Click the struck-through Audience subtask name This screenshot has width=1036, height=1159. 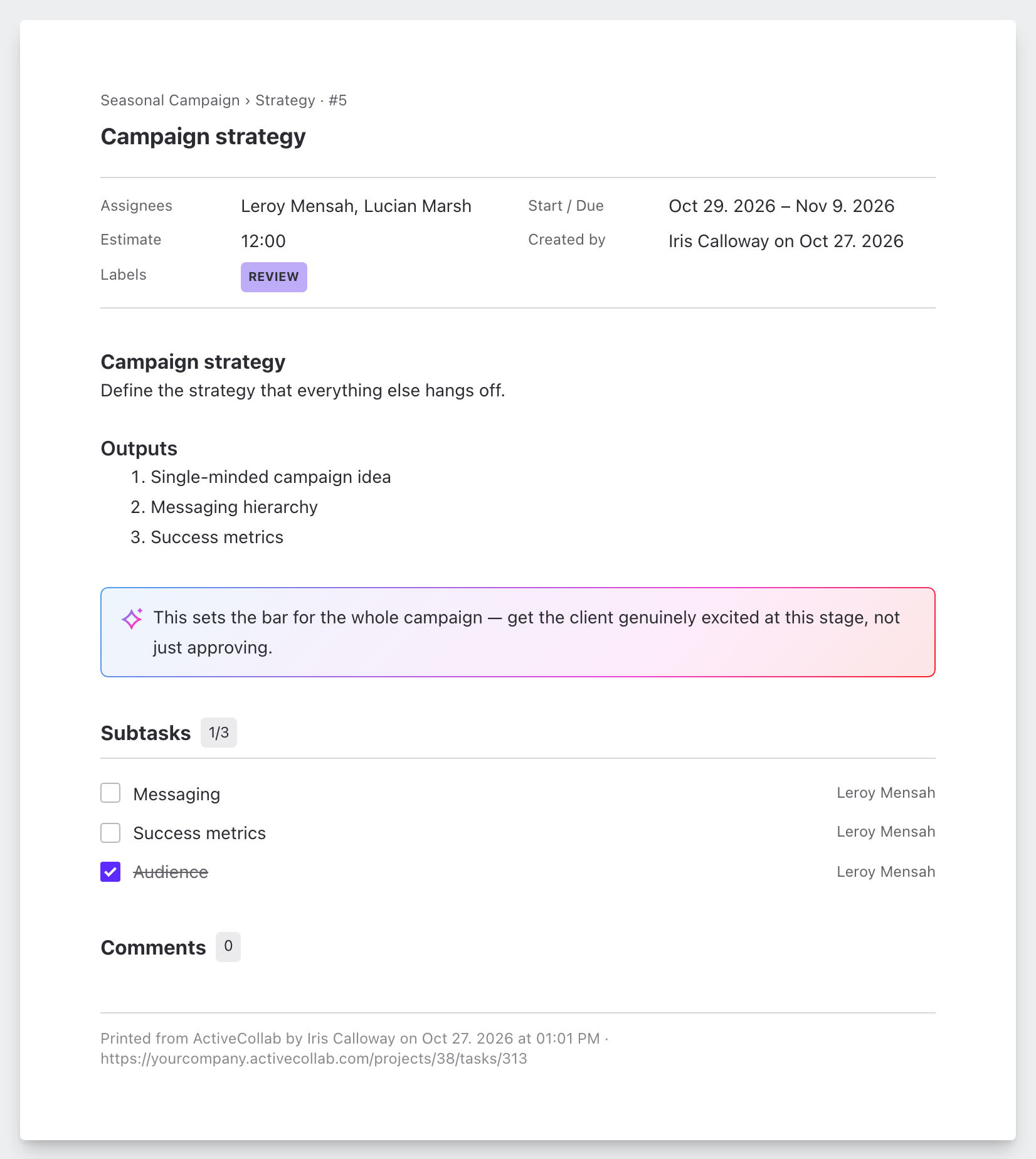tap(171, 872)
